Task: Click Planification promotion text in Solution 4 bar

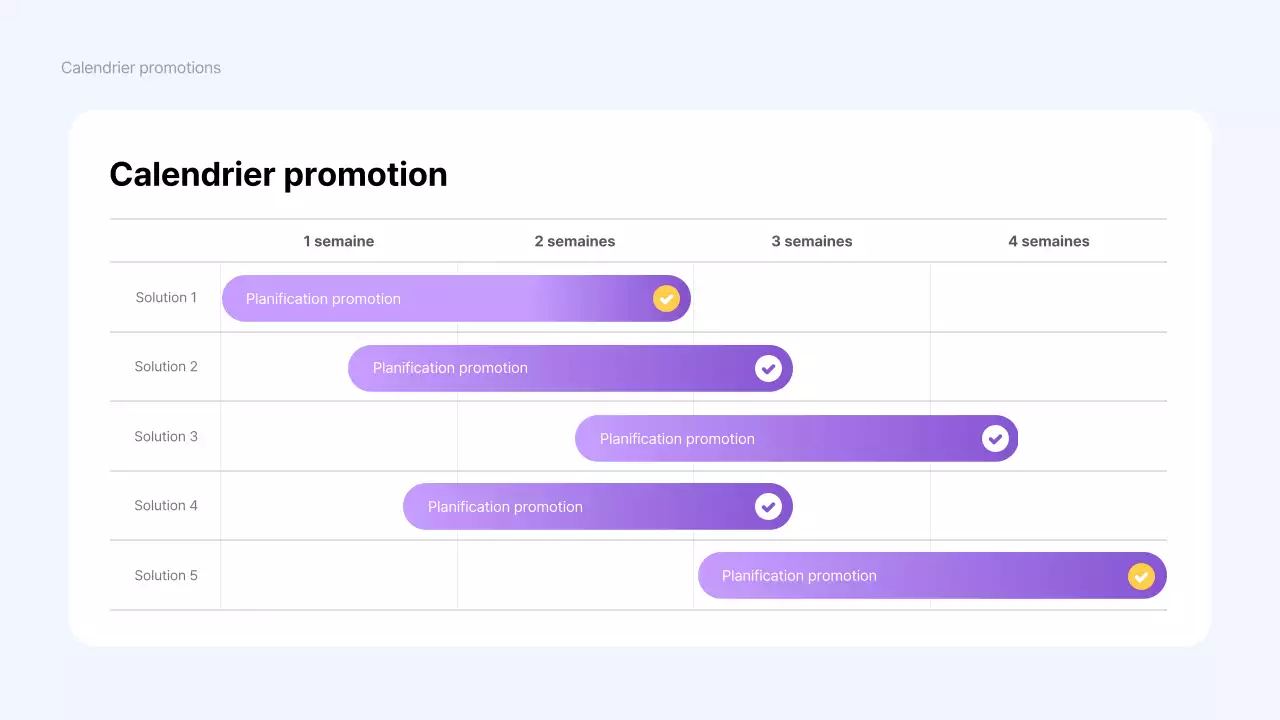Action: point(505,507)
